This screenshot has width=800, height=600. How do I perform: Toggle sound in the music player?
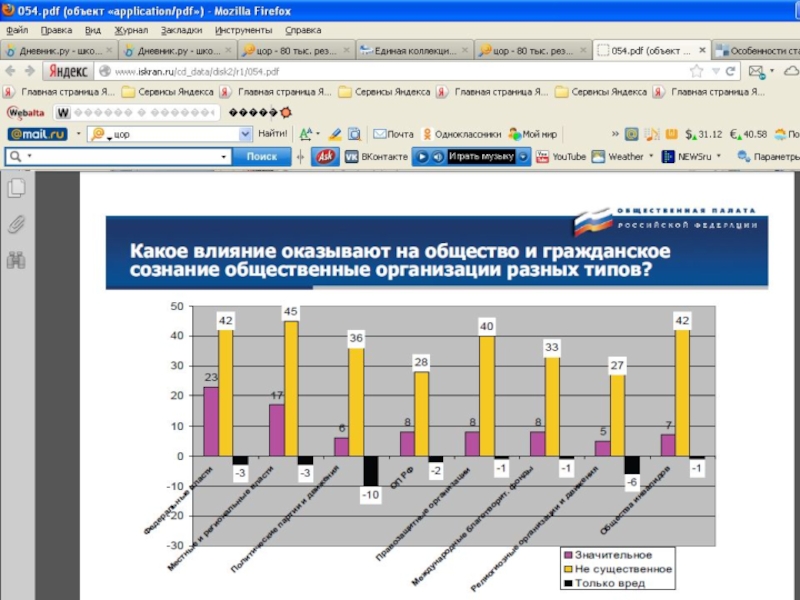(437, 157)
